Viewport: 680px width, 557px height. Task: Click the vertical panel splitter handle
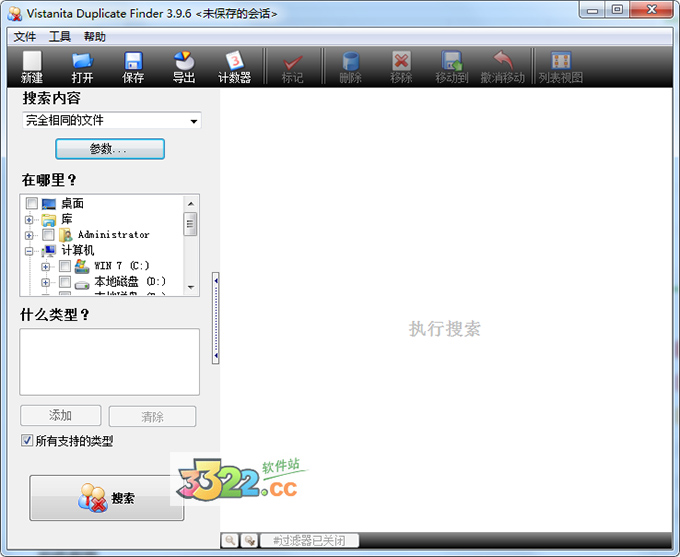[x=216, y=318]
